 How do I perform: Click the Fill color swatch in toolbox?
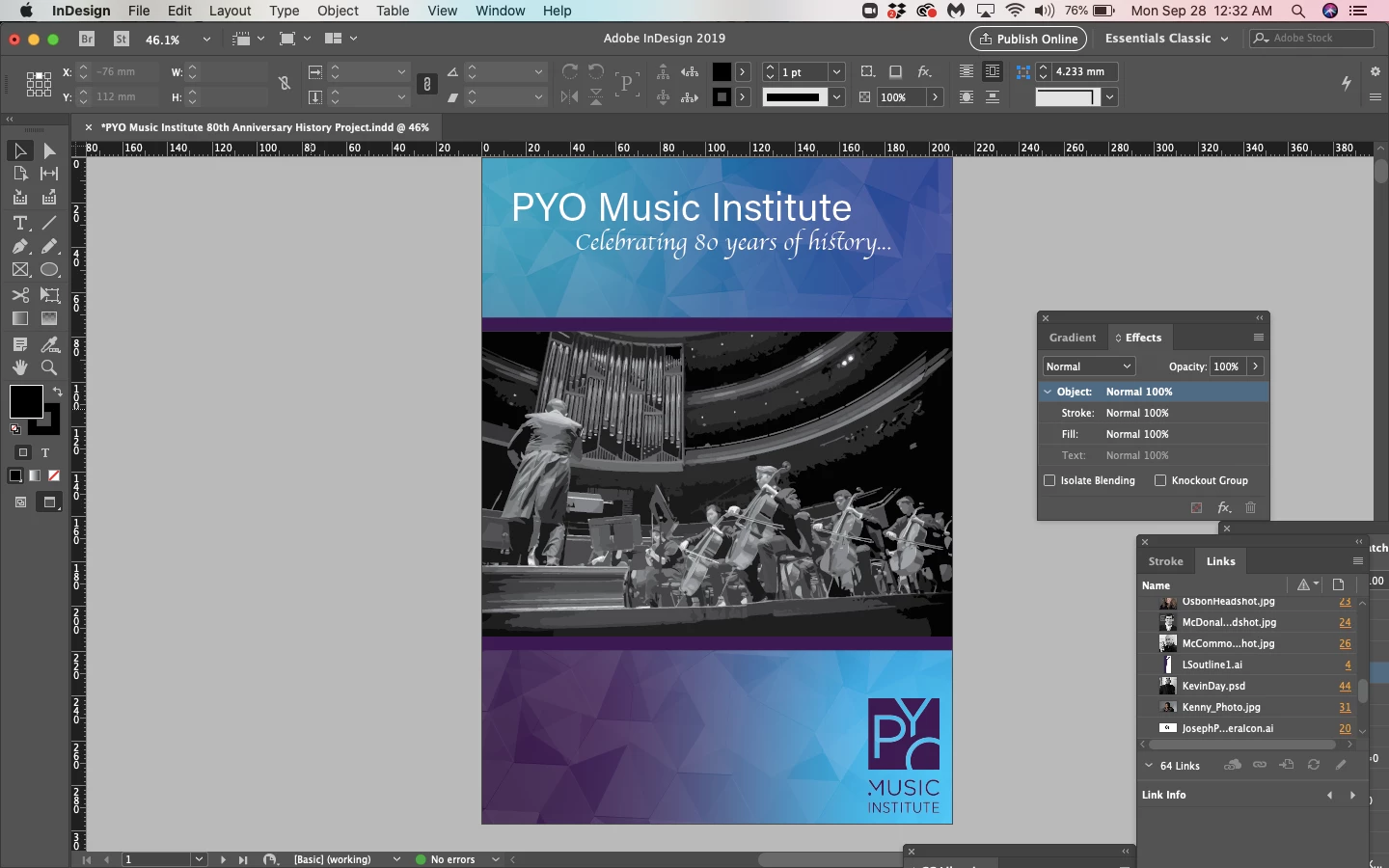click(26, 401)
